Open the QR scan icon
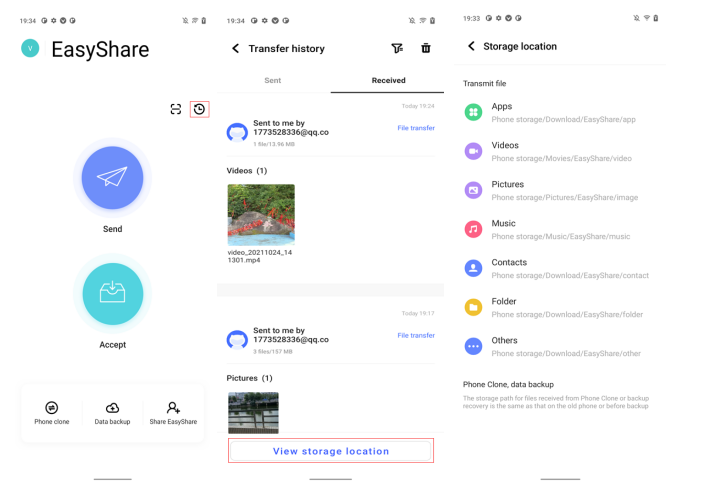The width and height of the screenshot is (723, 499). (x=176, y=109)
